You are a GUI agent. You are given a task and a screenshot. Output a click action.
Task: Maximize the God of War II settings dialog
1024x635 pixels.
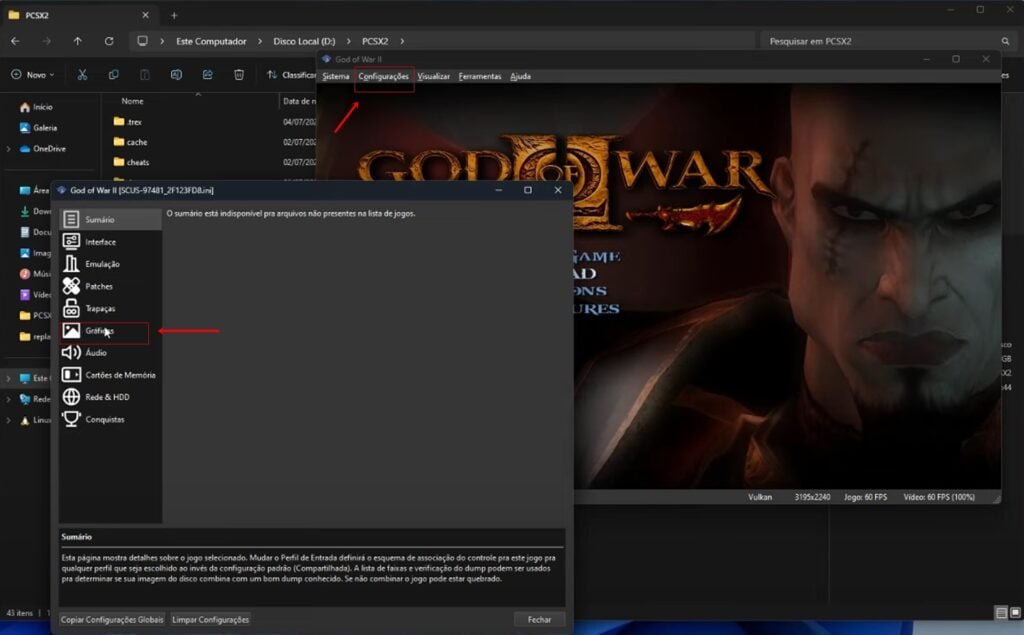click(x=528, y=190)
